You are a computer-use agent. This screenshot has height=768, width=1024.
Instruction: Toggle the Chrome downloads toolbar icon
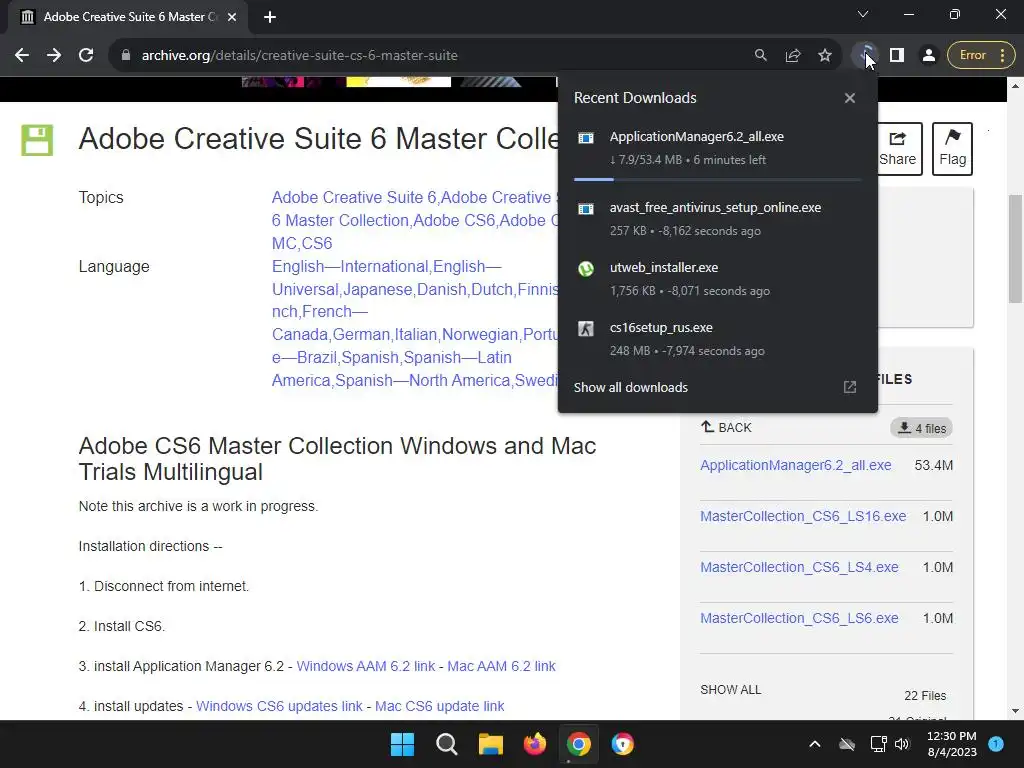[865, 56]
